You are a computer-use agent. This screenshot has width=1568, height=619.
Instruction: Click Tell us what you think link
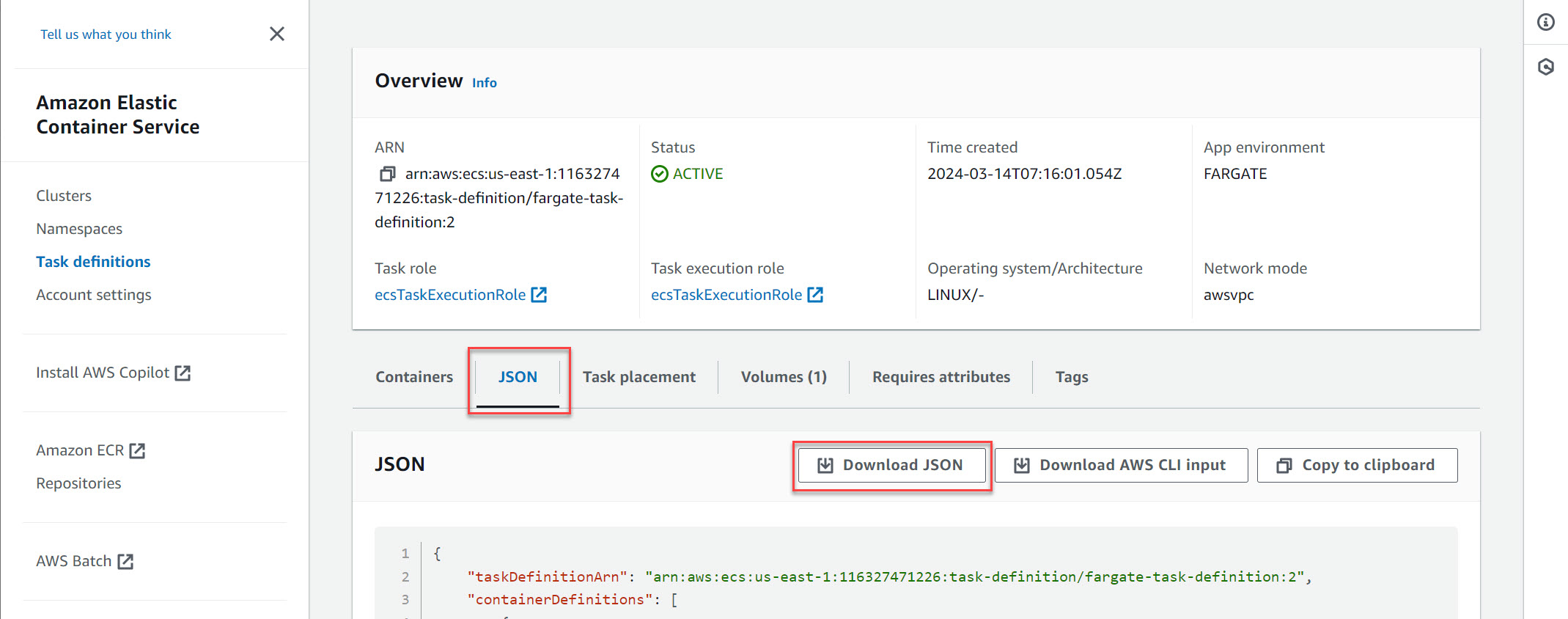(106, 34)
